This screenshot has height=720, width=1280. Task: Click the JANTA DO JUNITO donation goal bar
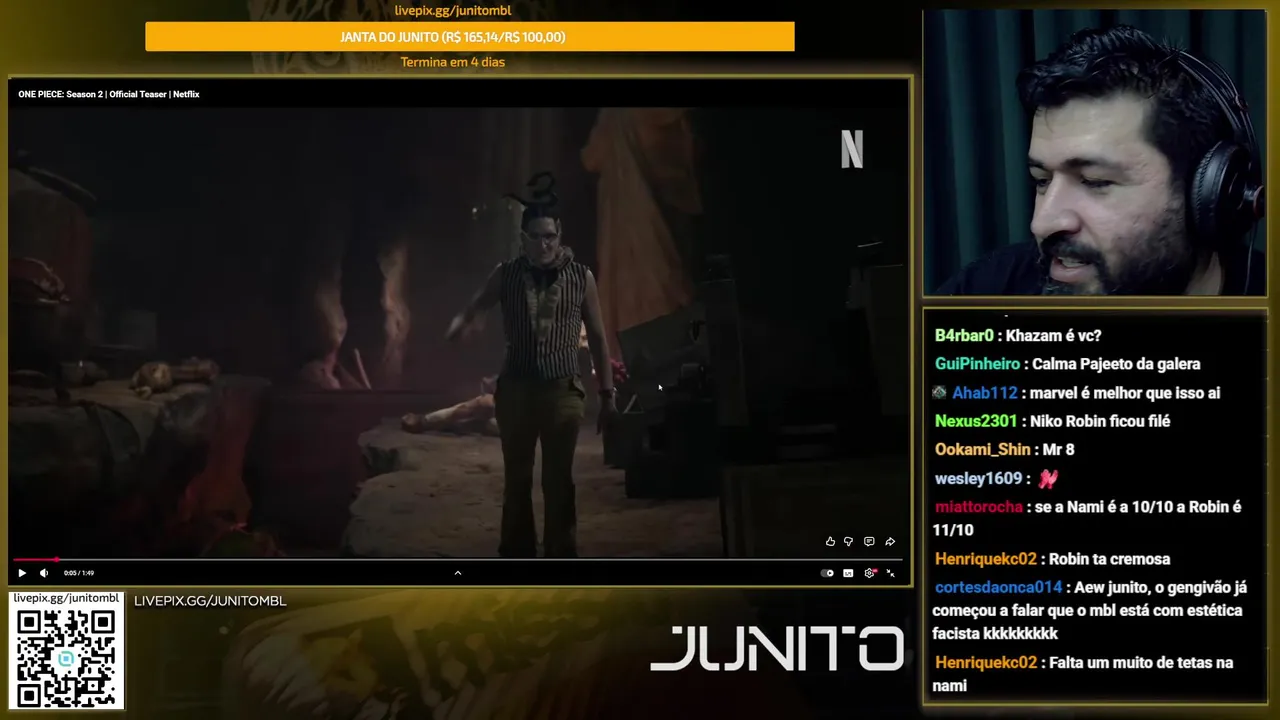click(470, 37)
